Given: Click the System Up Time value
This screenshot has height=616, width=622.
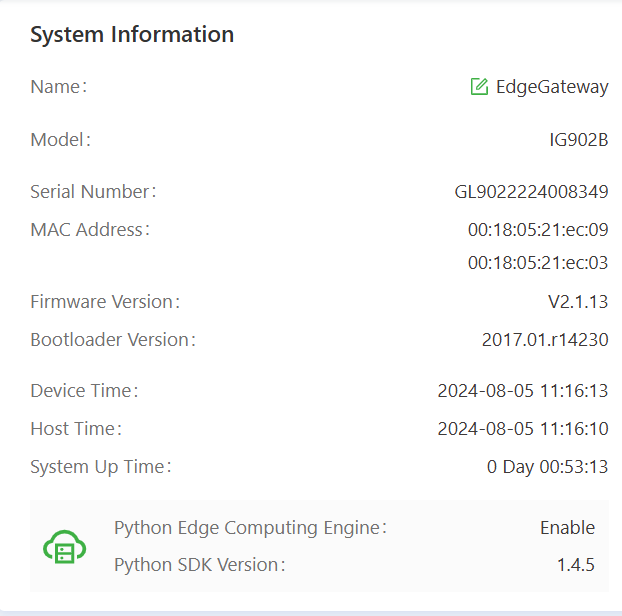Looking at the screenshot, I should [547, 467].
